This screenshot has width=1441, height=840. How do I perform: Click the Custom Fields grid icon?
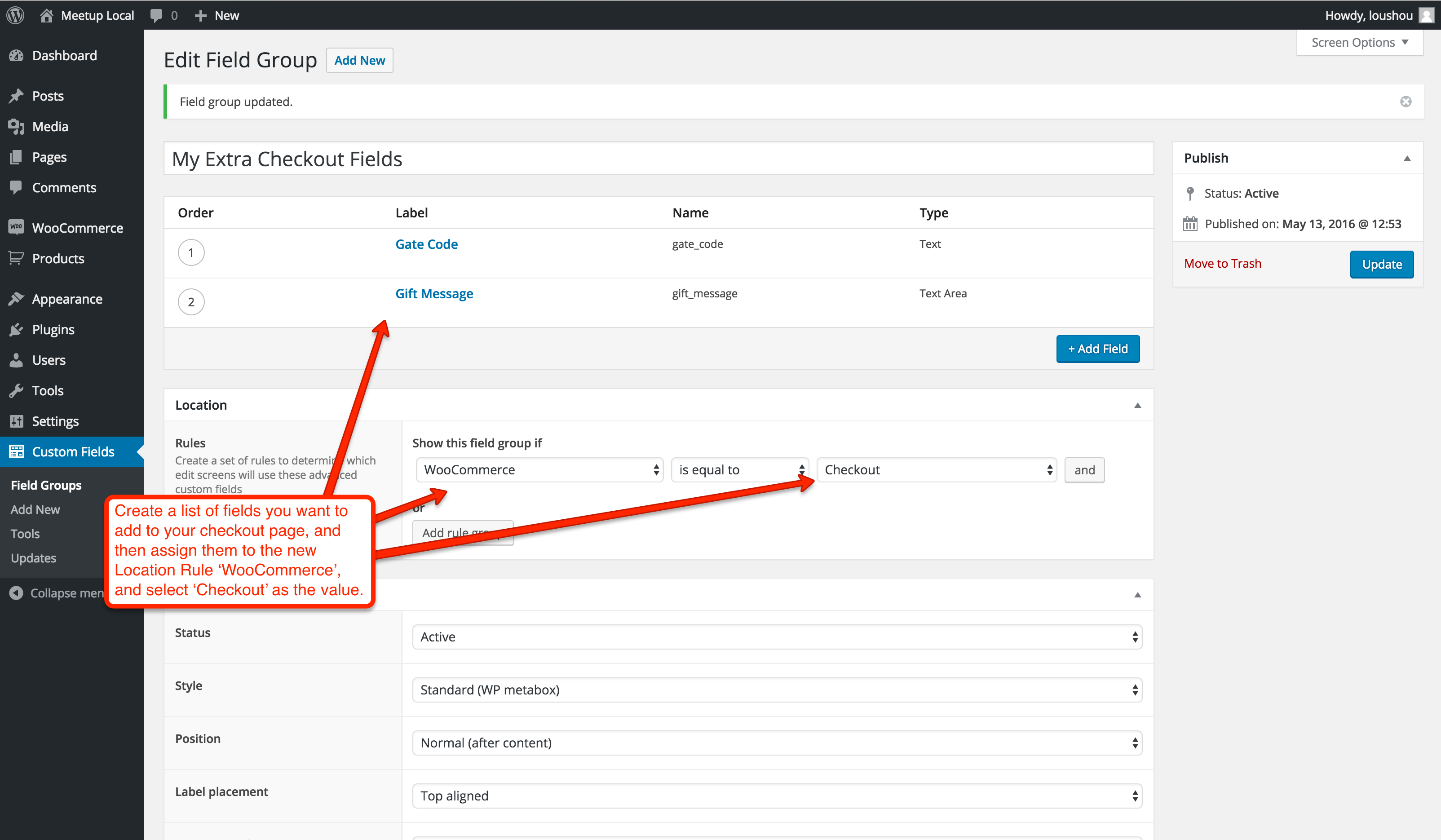coord(16,452)
